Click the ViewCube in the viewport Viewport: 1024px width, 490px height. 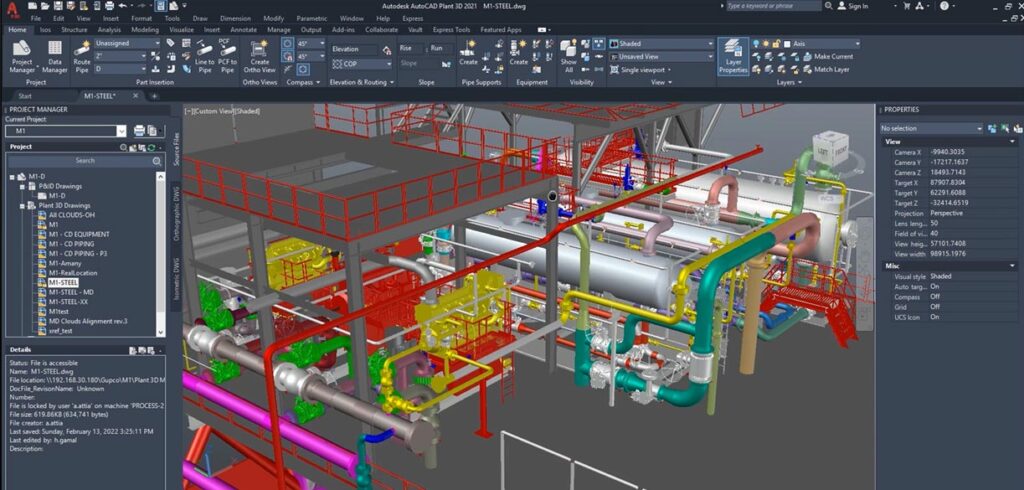[828, 146]
